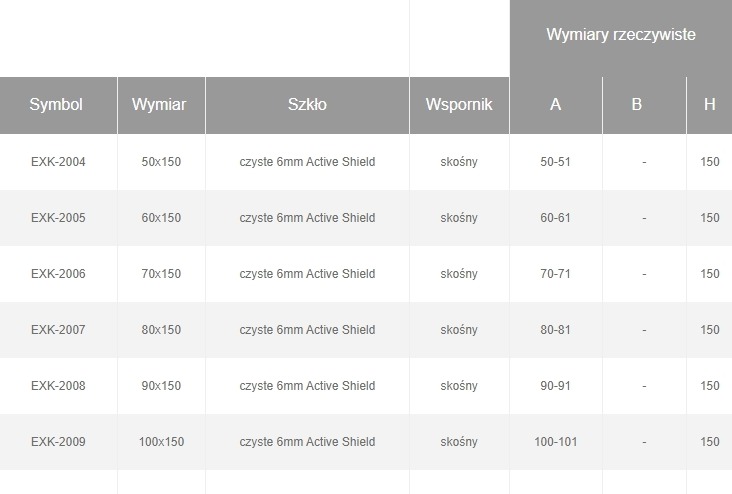Select the EXK-2008 symbol text

[58, 386]
